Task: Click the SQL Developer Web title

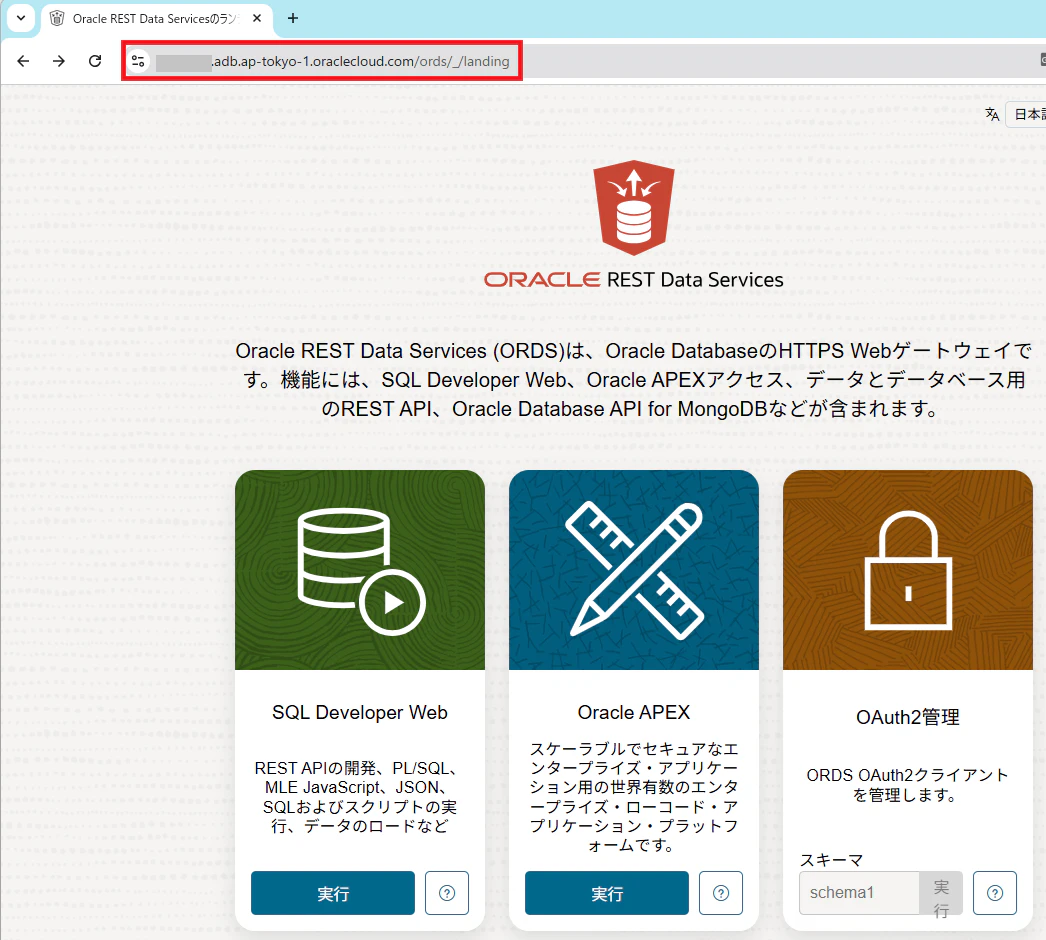Action: click(360, 713)
